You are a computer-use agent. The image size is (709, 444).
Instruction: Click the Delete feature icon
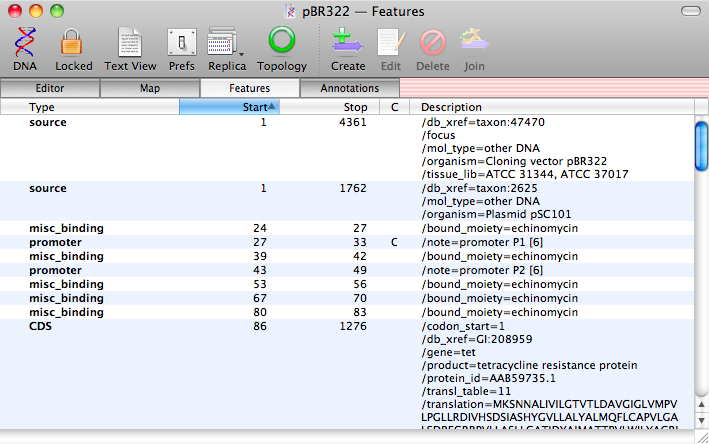[x=433, y=43]
